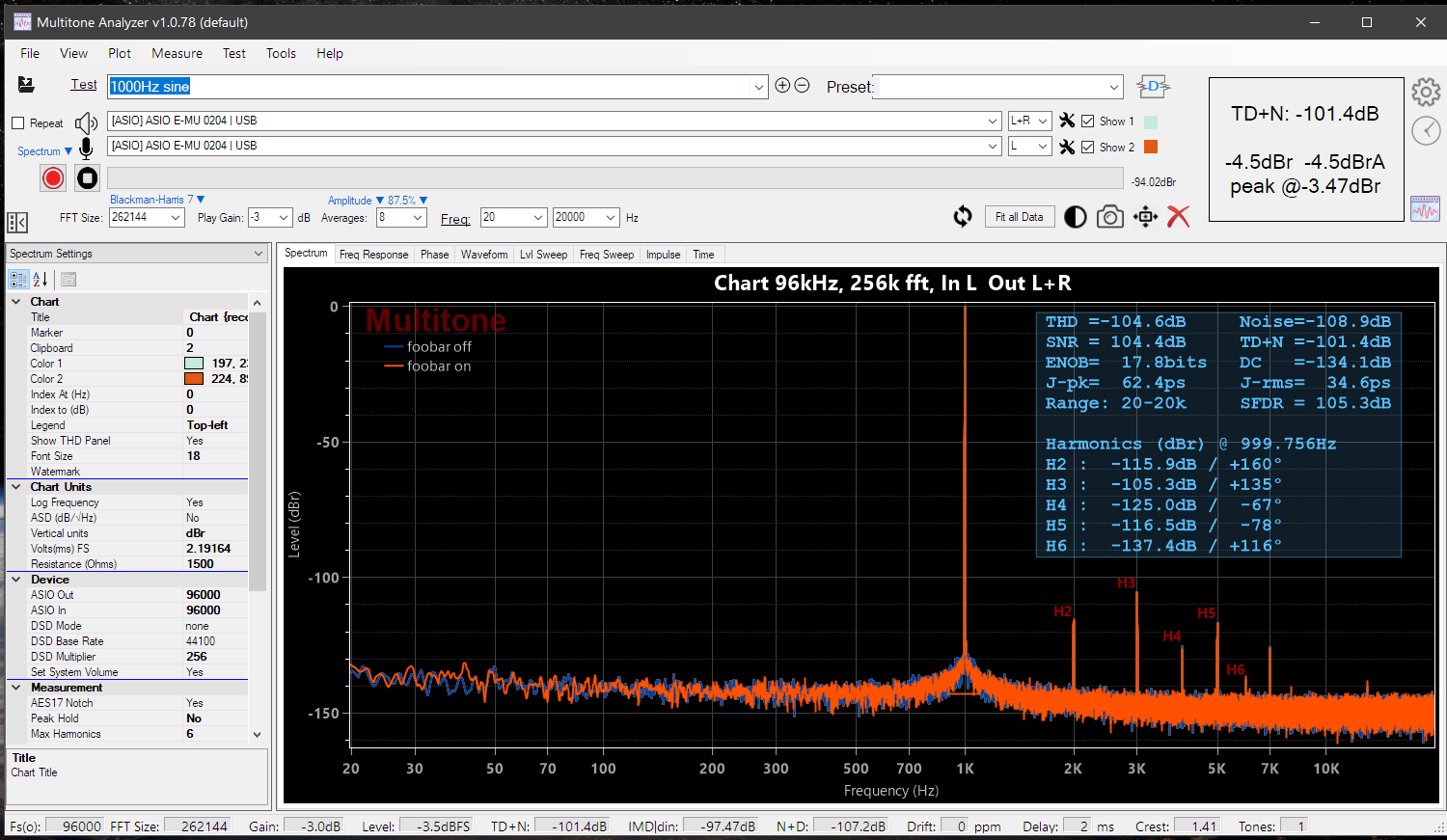Click the underlined Test link
Screen dimensions: 1447x840
(x=84, y=85)
